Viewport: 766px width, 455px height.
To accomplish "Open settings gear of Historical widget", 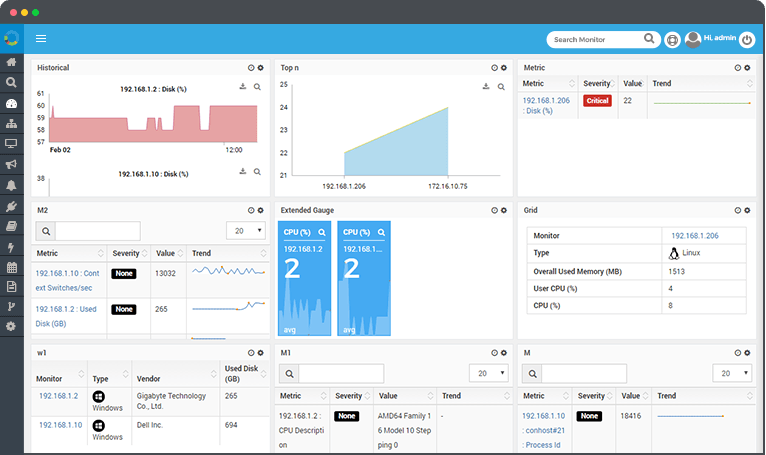I will [x=261, y=68].
